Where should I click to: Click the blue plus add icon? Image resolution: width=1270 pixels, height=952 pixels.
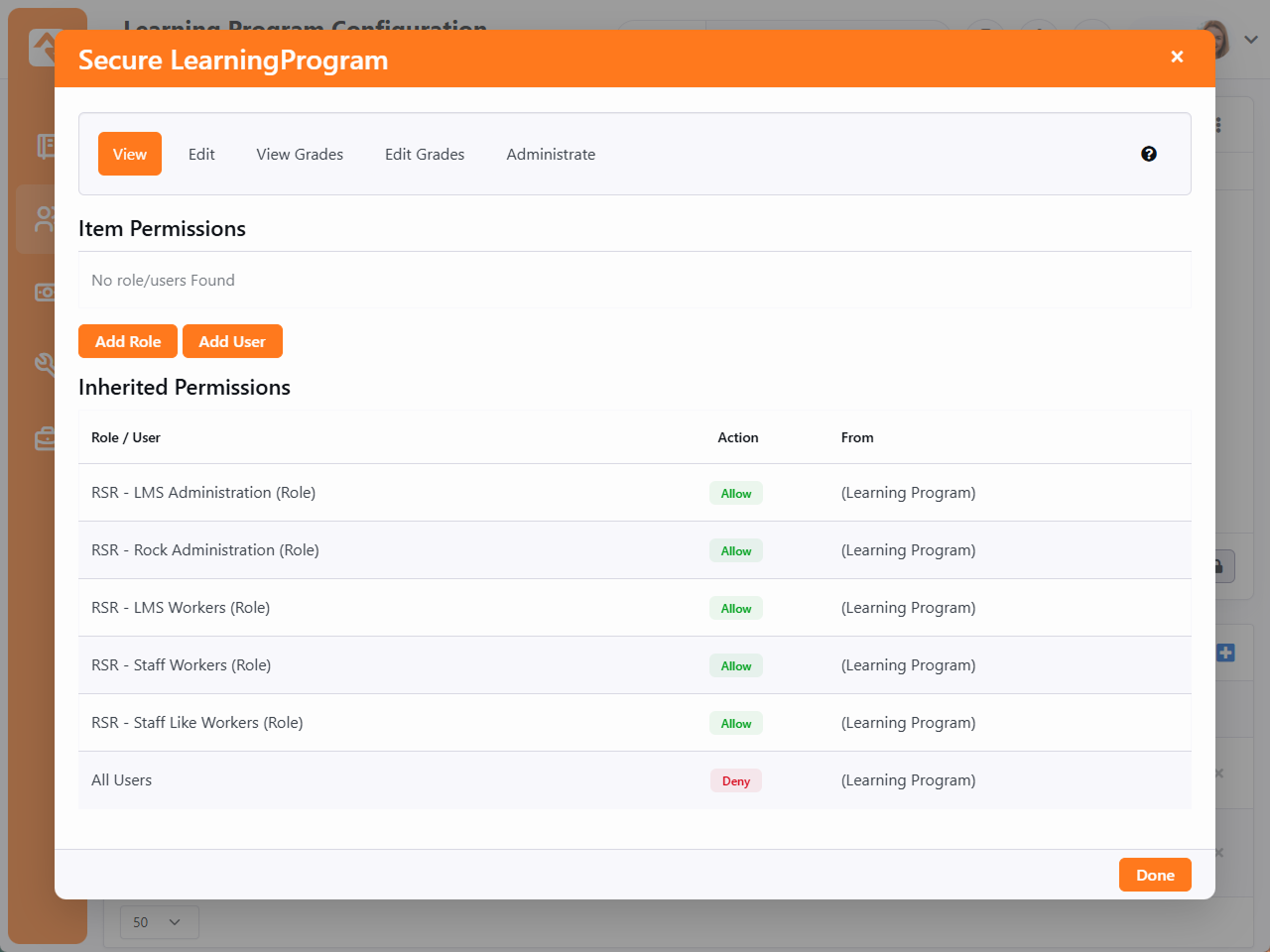point(1226,653)
